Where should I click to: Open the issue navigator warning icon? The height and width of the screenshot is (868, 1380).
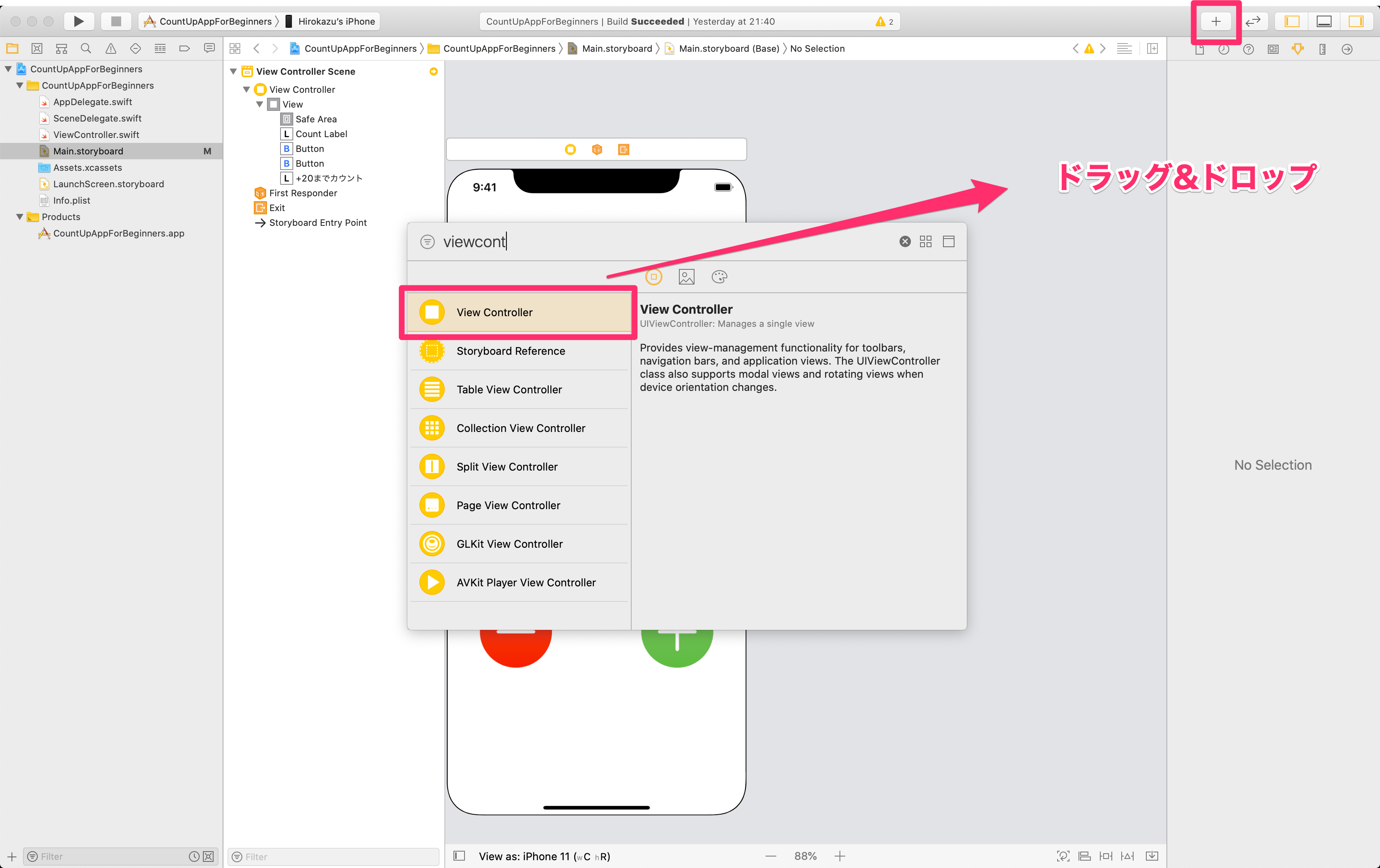point(110,49)
